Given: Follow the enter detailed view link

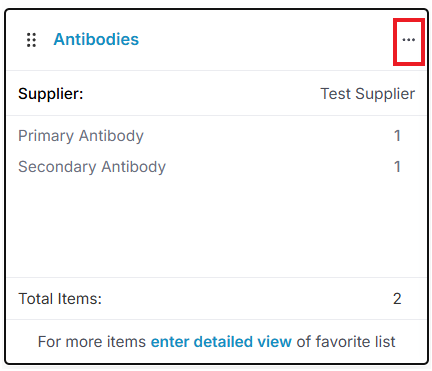Looking at the screenshot, I should click(221, 342).
